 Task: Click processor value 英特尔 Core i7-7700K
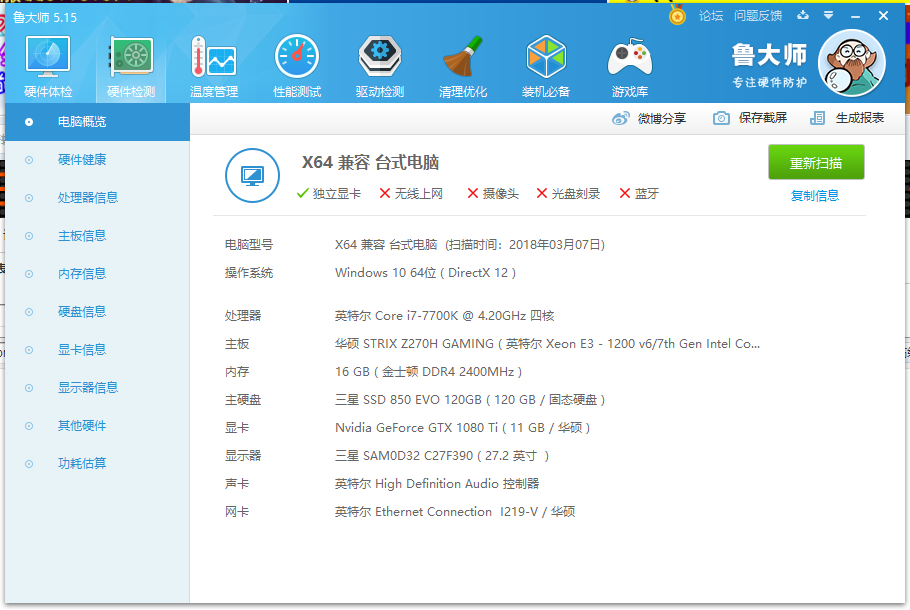(444, 316)
